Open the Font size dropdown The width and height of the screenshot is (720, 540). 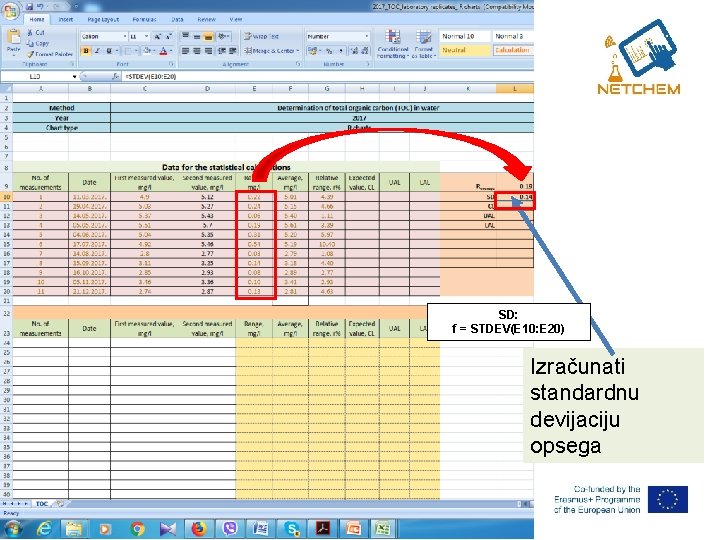[146, 36]
